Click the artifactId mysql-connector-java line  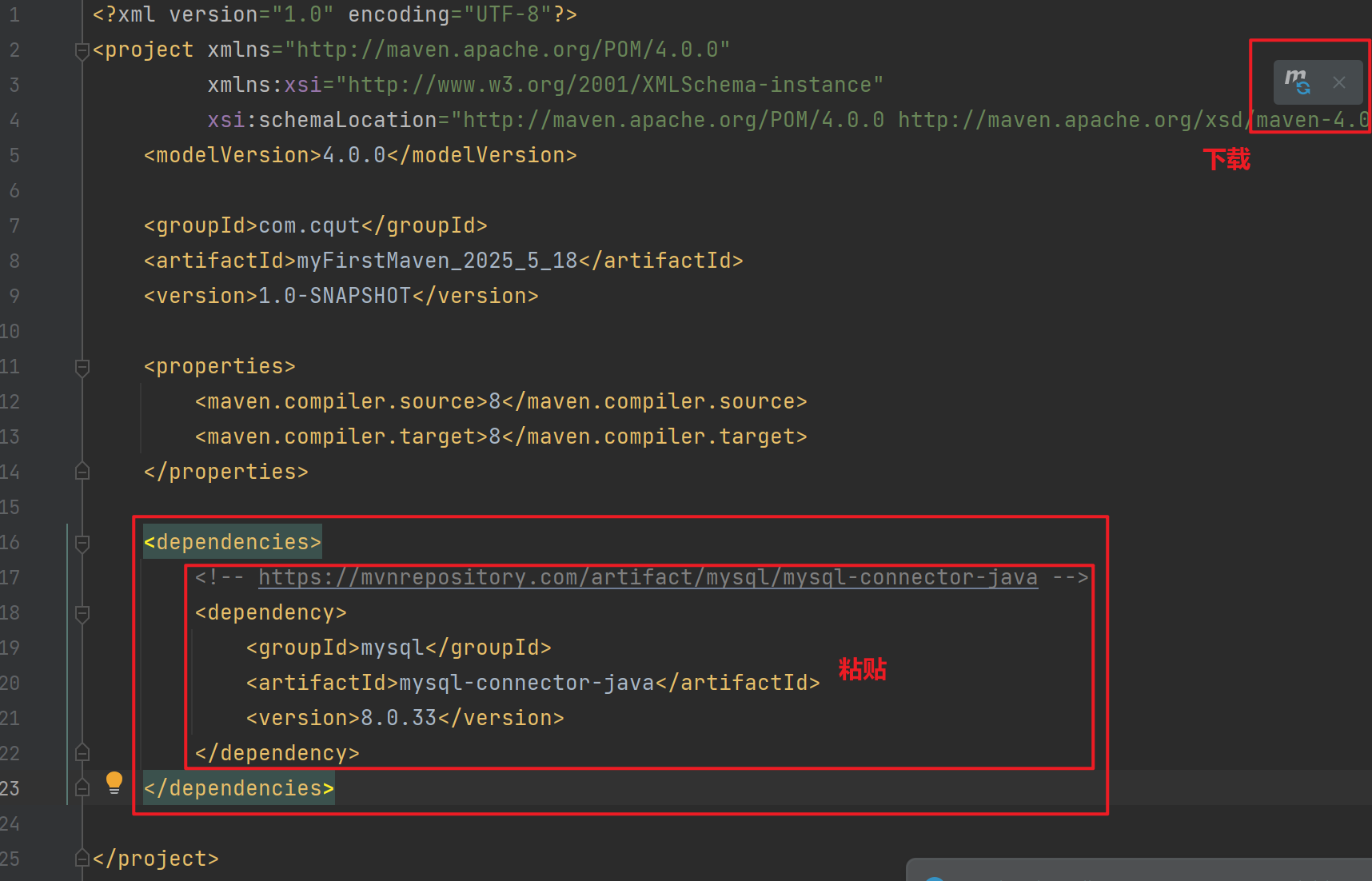(x=532, y=683)
